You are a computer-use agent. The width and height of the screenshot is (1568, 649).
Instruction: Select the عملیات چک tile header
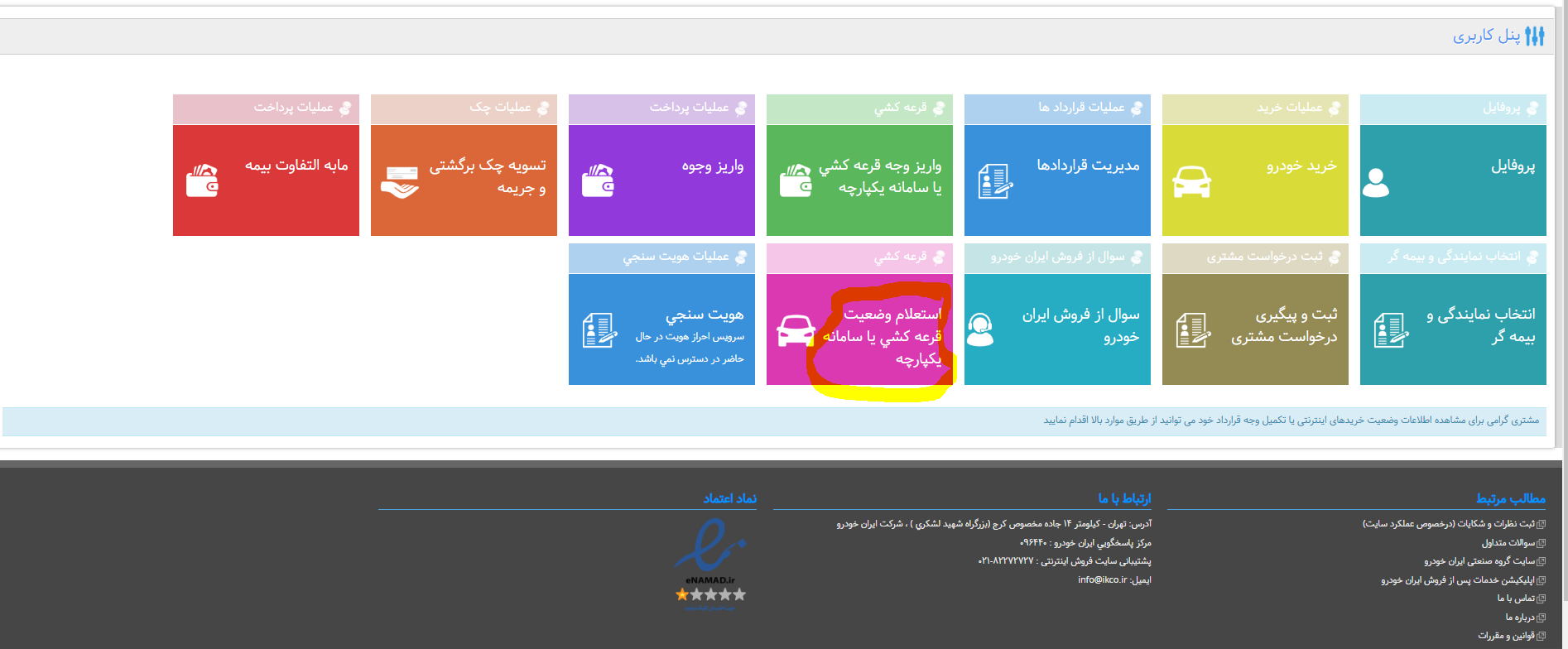click(x=464, y=108)
